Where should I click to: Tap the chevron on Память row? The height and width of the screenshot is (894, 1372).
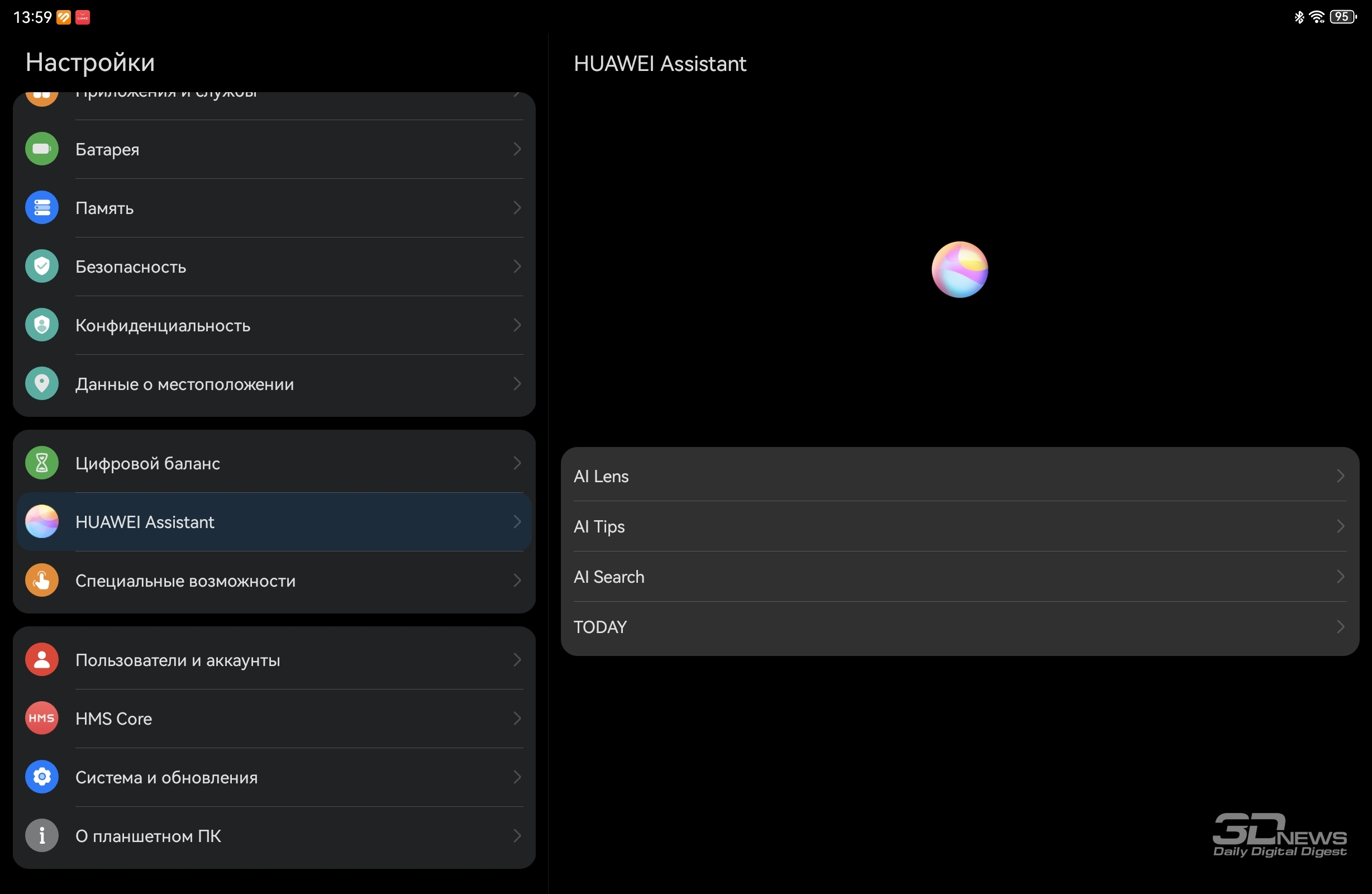click(x=517, y=208)
